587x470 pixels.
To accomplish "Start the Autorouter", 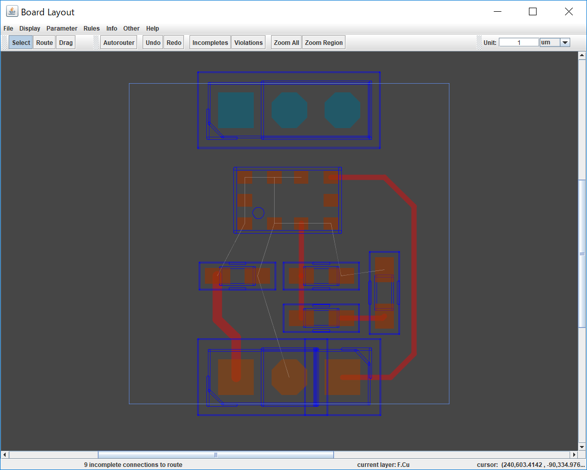I will click(x=119, y=43).
